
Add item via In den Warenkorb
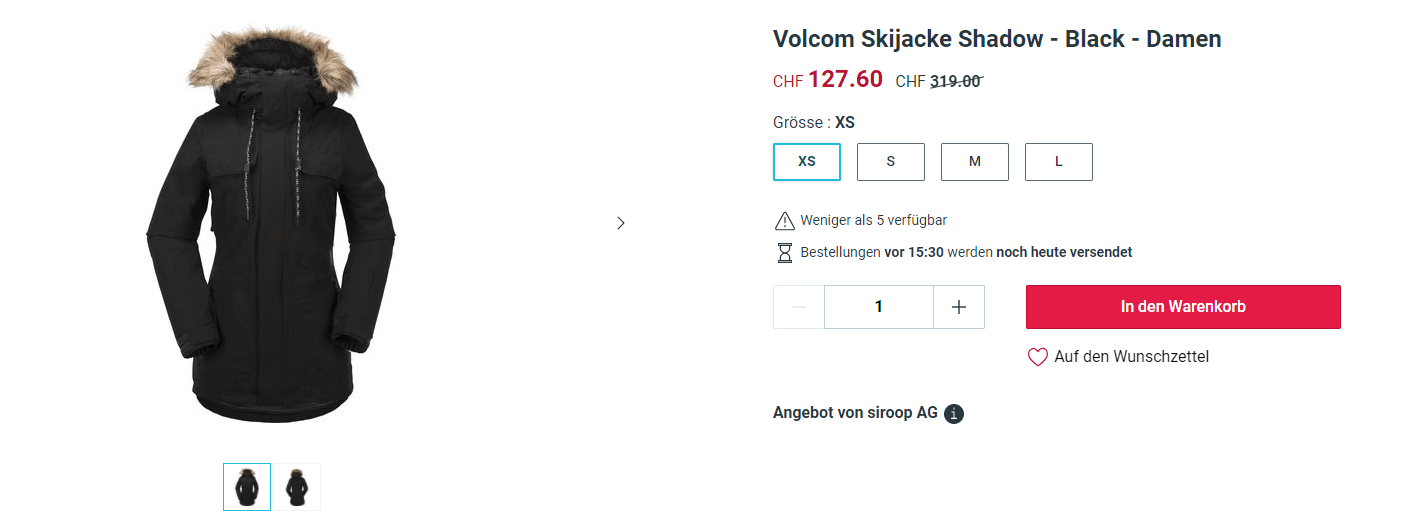coord(1183,307)
